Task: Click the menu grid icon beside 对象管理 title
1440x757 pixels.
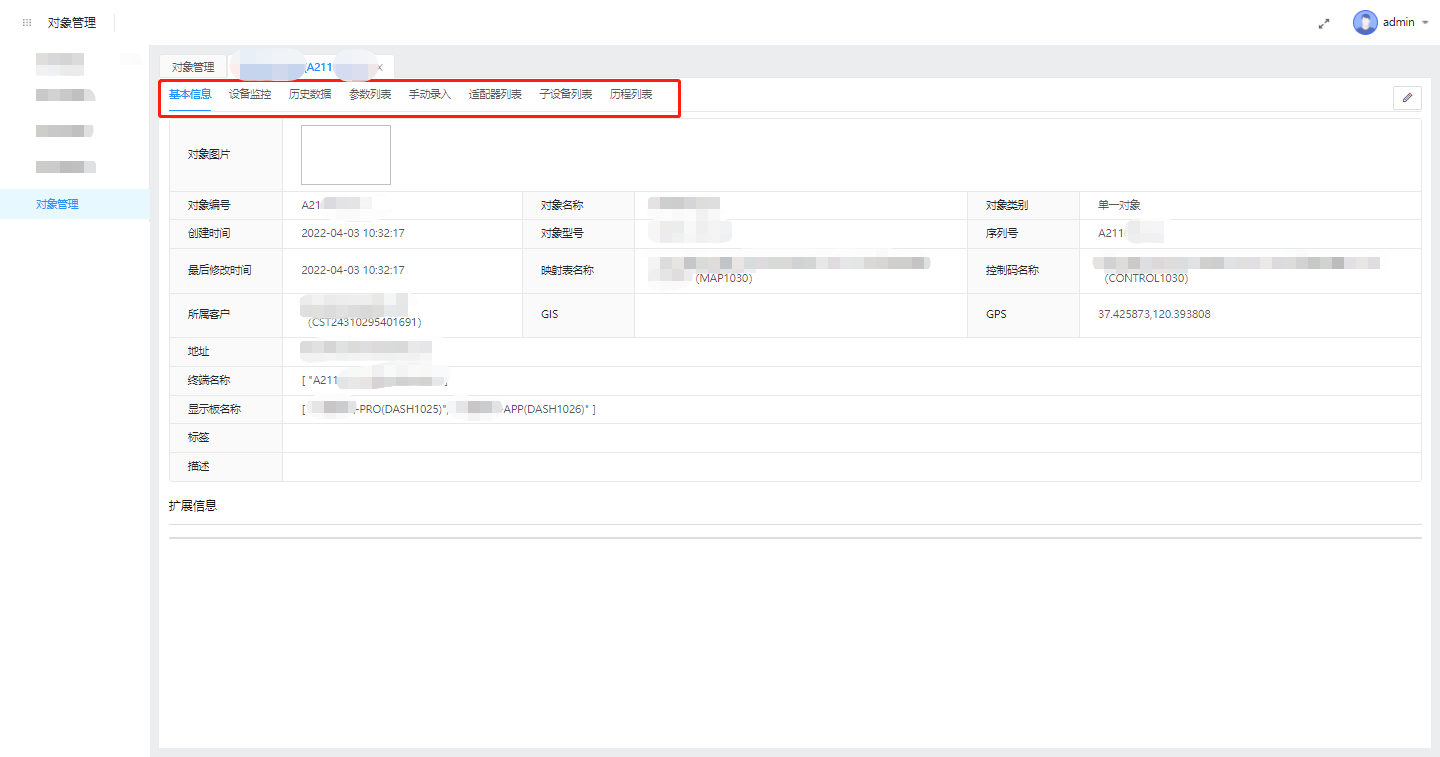Action: pyautogui.click(x=27, y=22)
